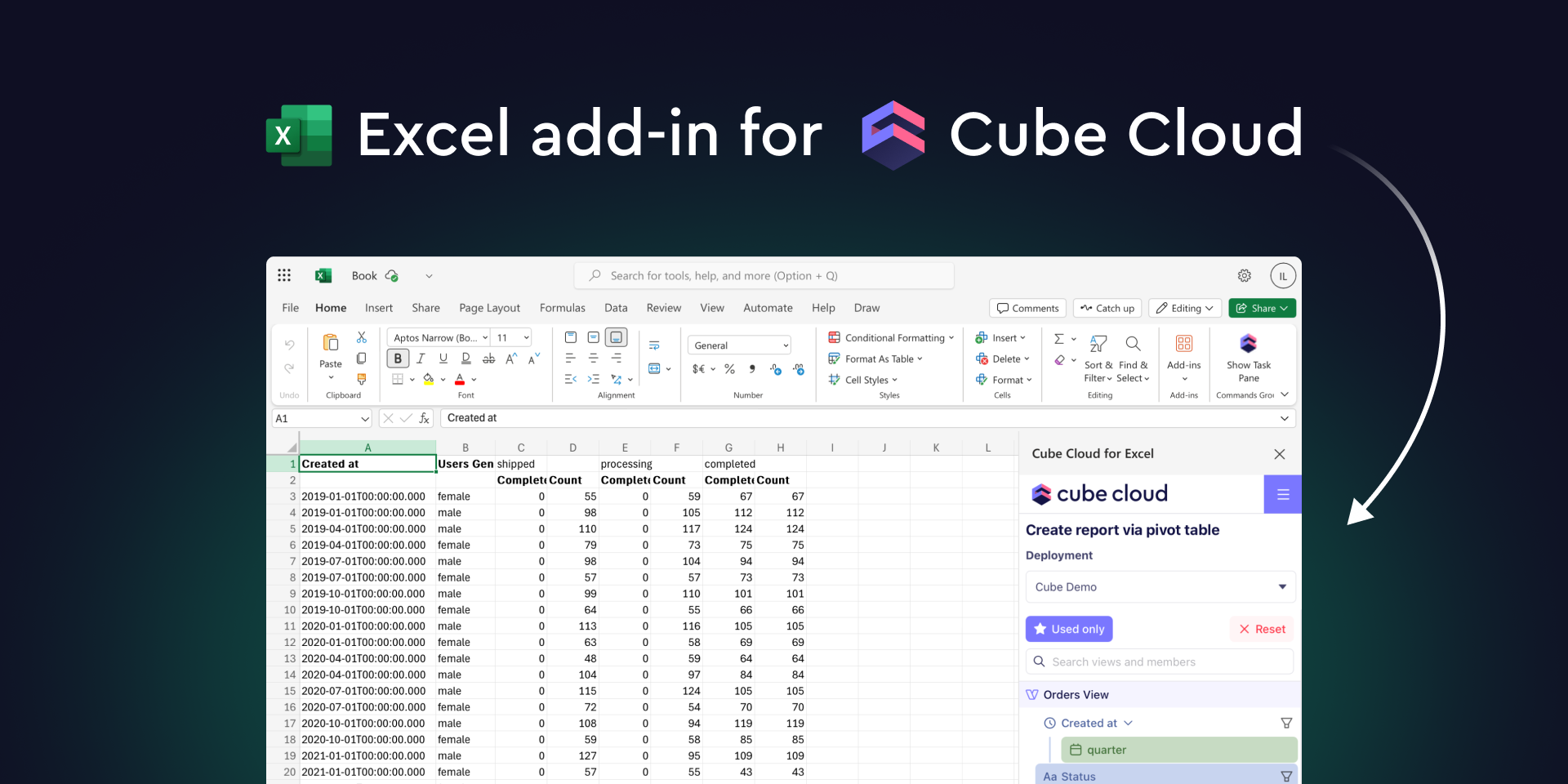1568x784 pixels.
Task: Click the Percent Style icon
Action: (729, 369)
